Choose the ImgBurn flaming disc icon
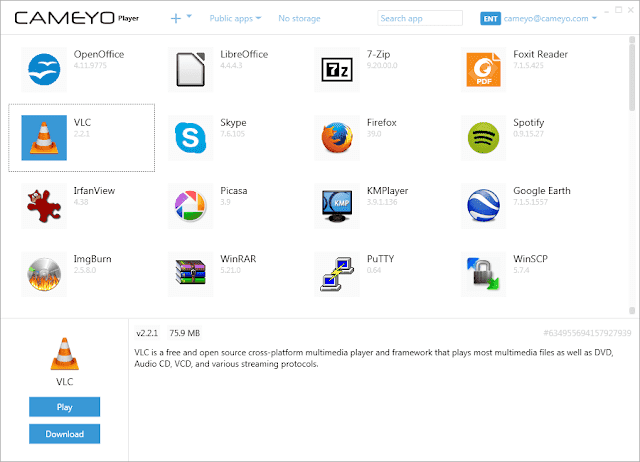The image size is (640, 462). click(x=44, y=274)
